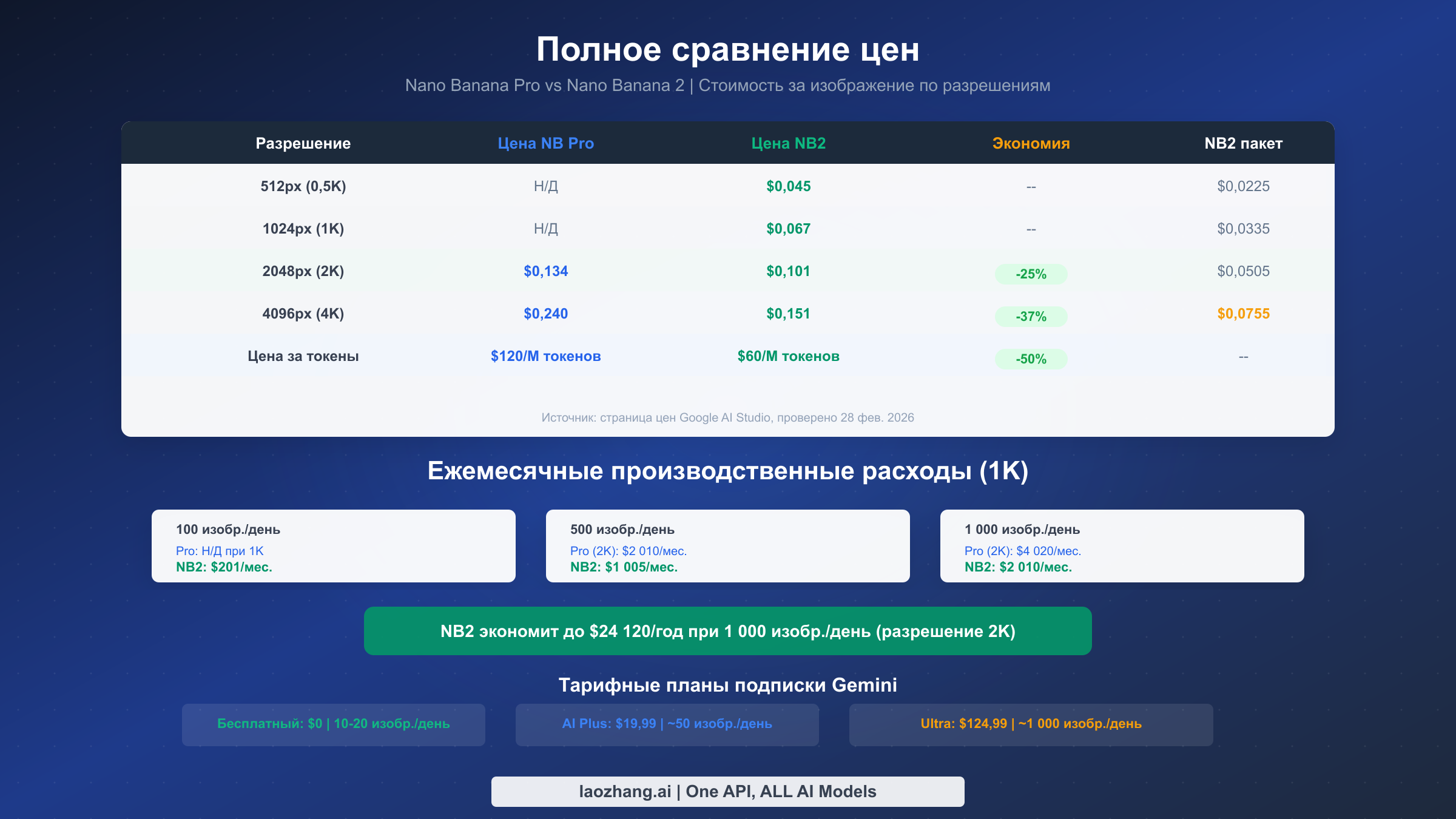
Task: Select the "Экономия" column header
Action: coord(1030,143)
